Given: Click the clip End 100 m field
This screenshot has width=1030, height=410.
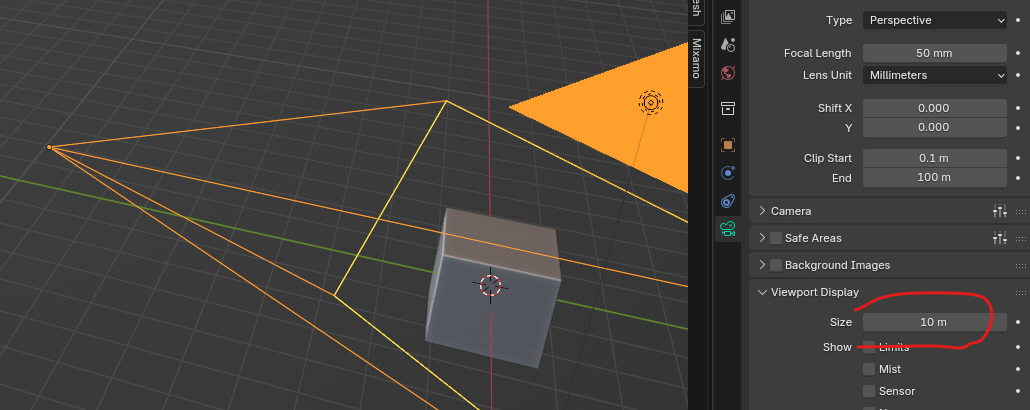Looking at the screenshot, I should tap(935, 177).
